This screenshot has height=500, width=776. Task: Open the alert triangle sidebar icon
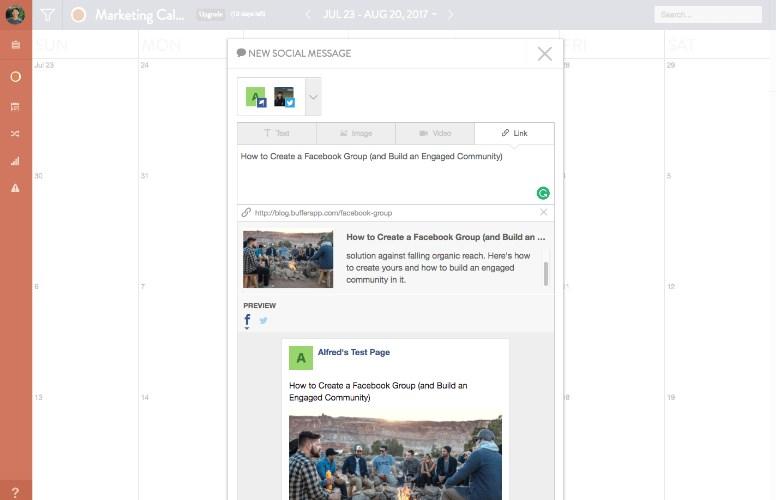pos(15,188)
